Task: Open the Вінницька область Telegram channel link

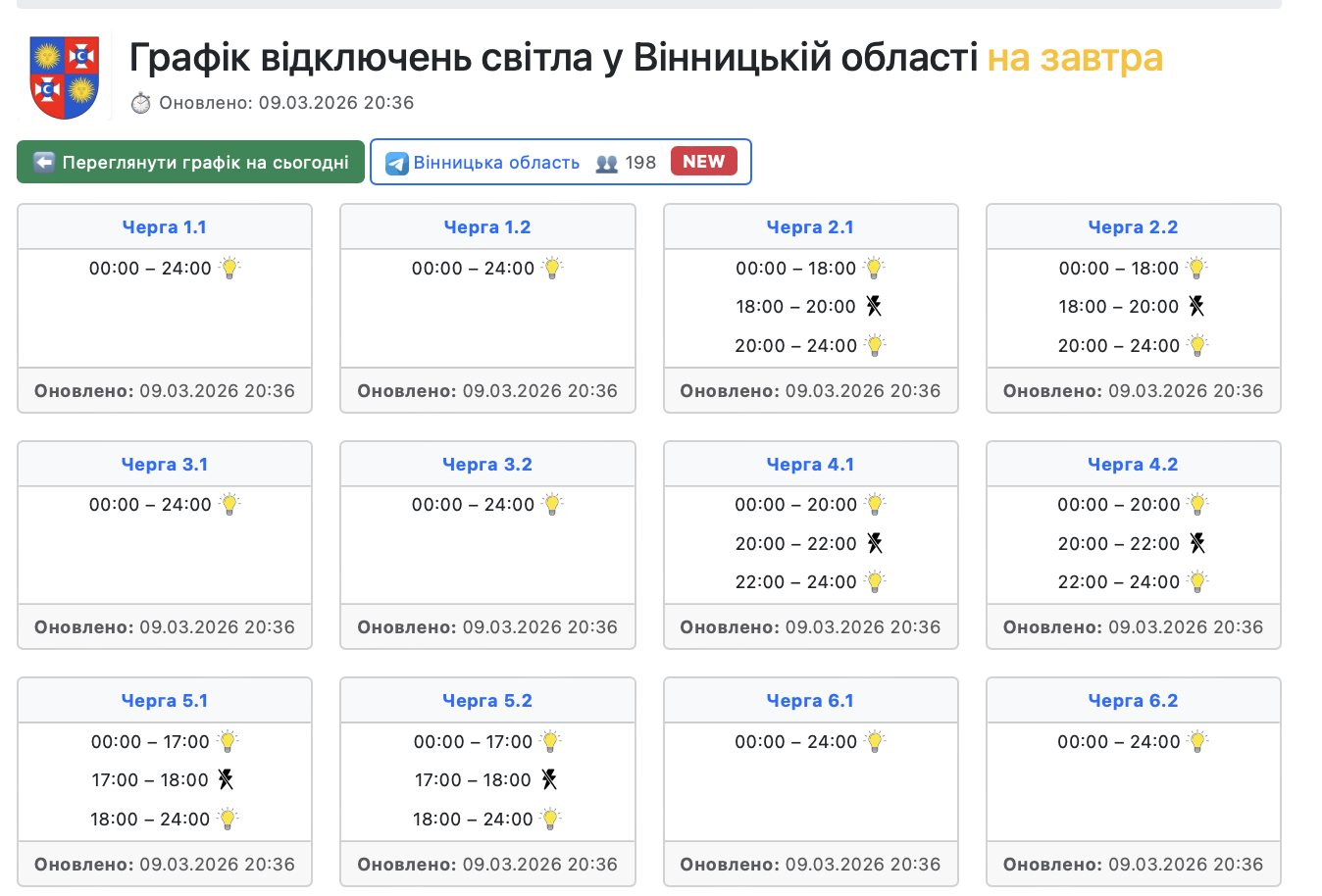Action: [496, 163]
